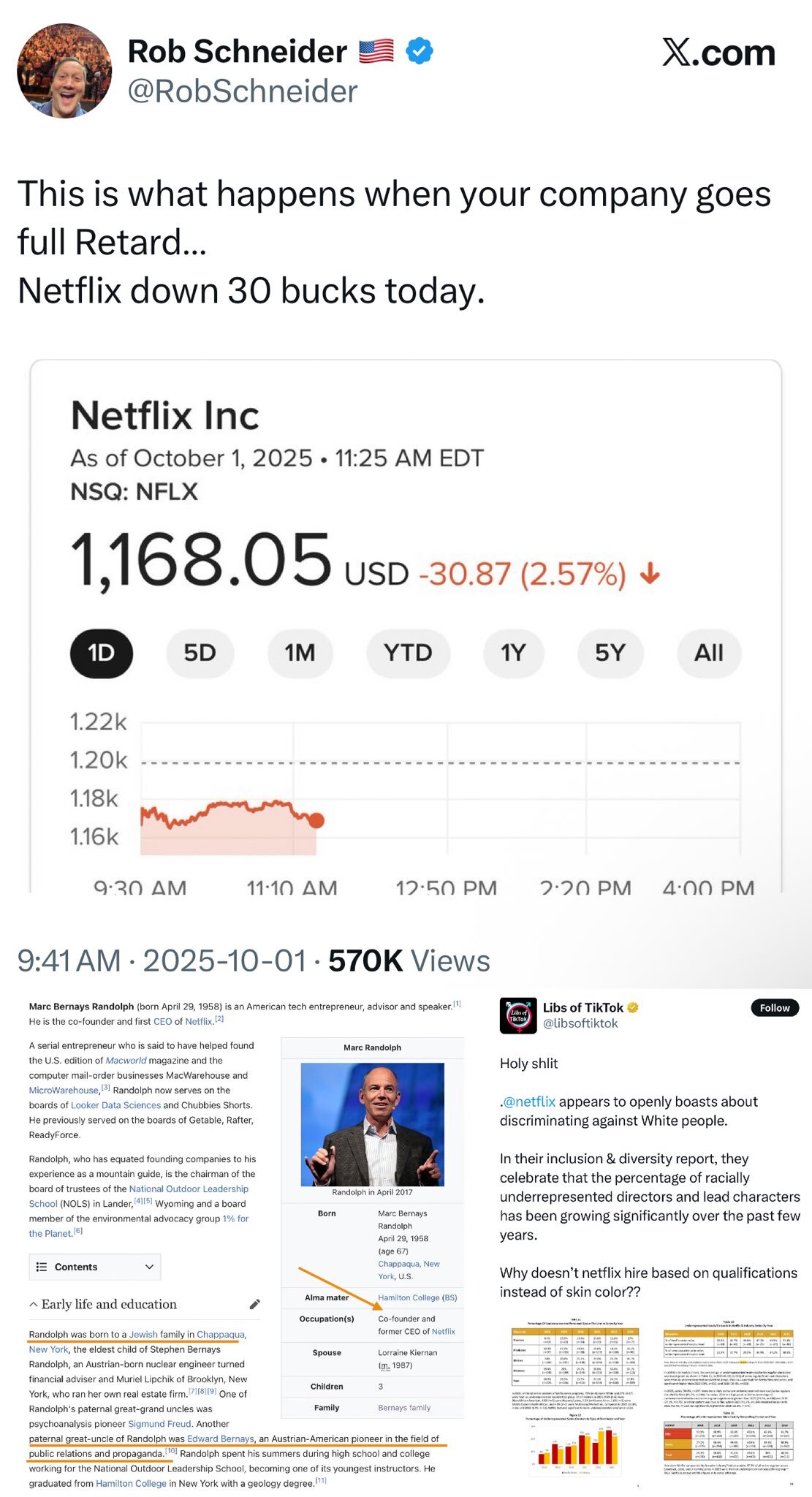
Task: Open the @netflix mention link
Action: (x=529, y=1102)
